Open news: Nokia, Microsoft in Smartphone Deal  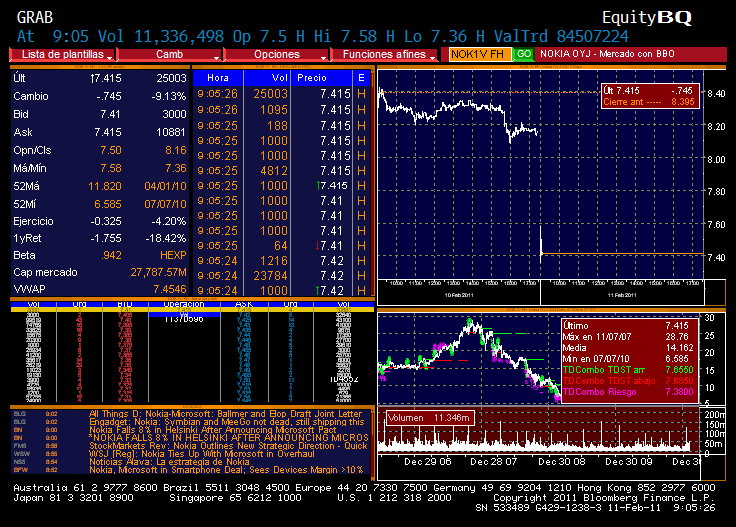(226, 470)
